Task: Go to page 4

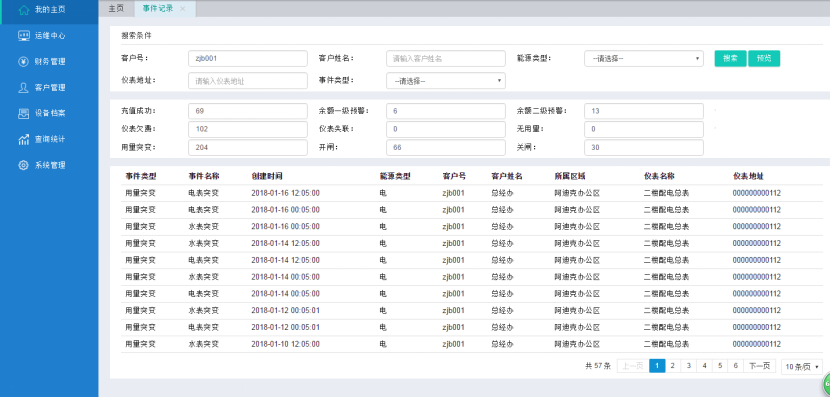Action: click(705, 366)
